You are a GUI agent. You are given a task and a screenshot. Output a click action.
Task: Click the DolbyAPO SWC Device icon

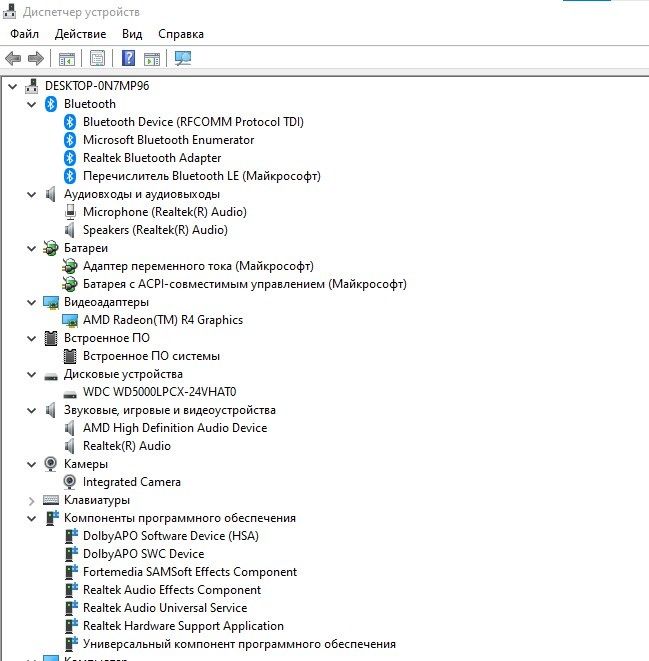tap(71, 554)
